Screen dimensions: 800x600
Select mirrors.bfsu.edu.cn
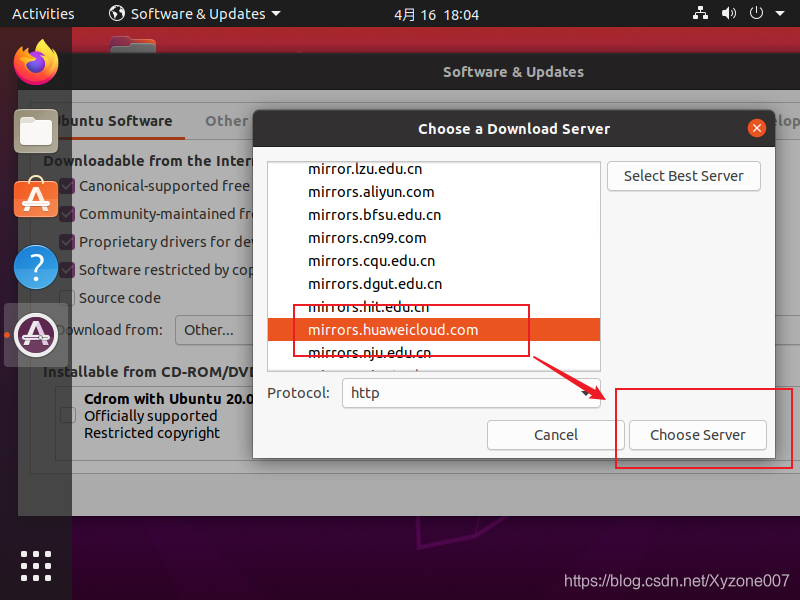434,215
